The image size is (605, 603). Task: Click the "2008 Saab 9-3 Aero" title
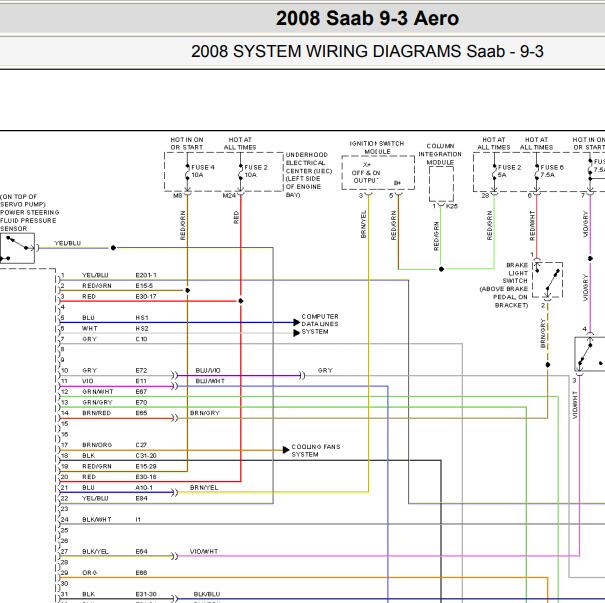click(x=367, y=18)
